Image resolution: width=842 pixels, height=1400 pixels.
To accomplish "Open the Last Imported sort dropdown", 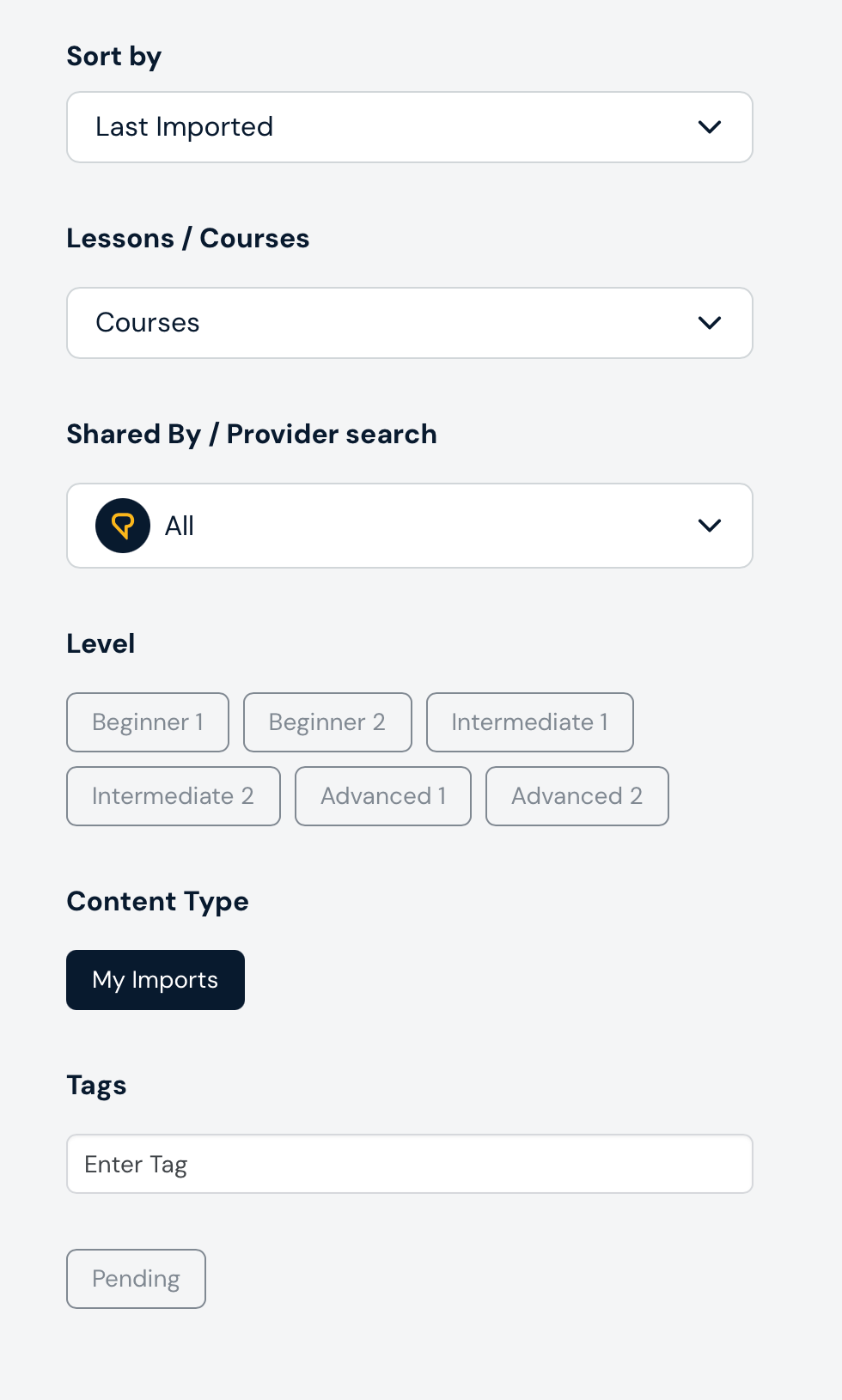I will pos(409,127).
